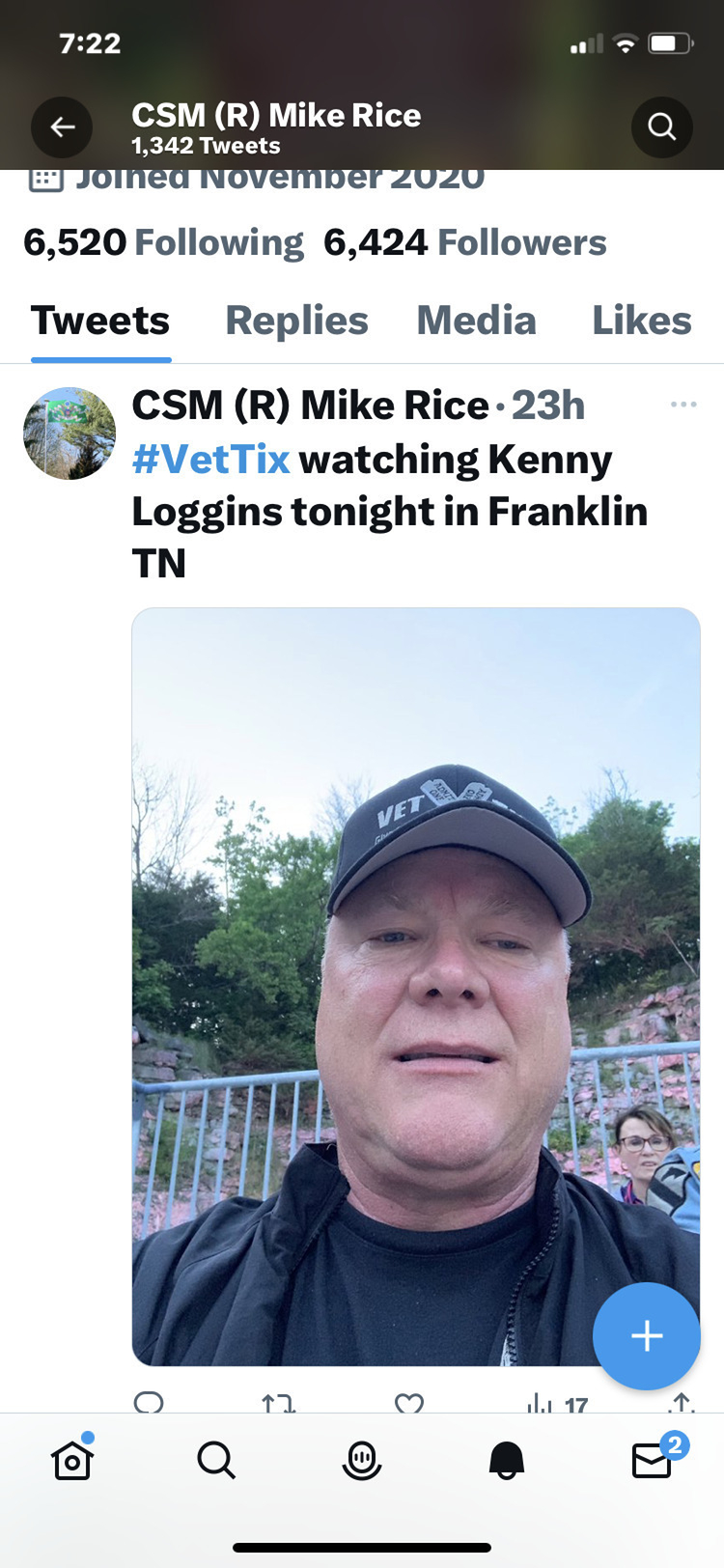Image resolution: width=724 pixels, height=1568 pixels.
Task: Switch to the Media tab
Action: tap(476, 321)
